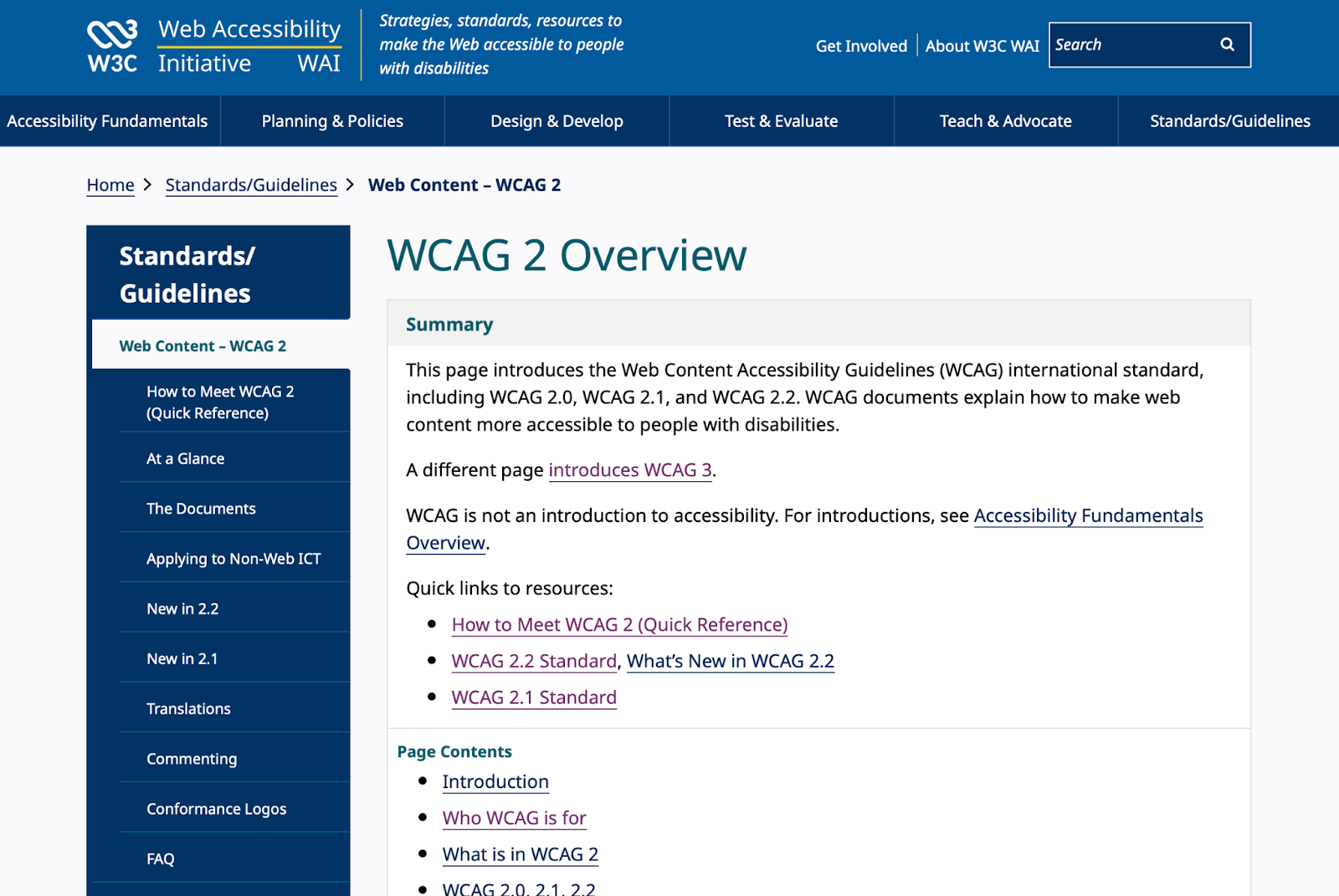Jump to What is in WCAG 2
The height and width of the screenshot is (896, 1339).
point(521,854)
